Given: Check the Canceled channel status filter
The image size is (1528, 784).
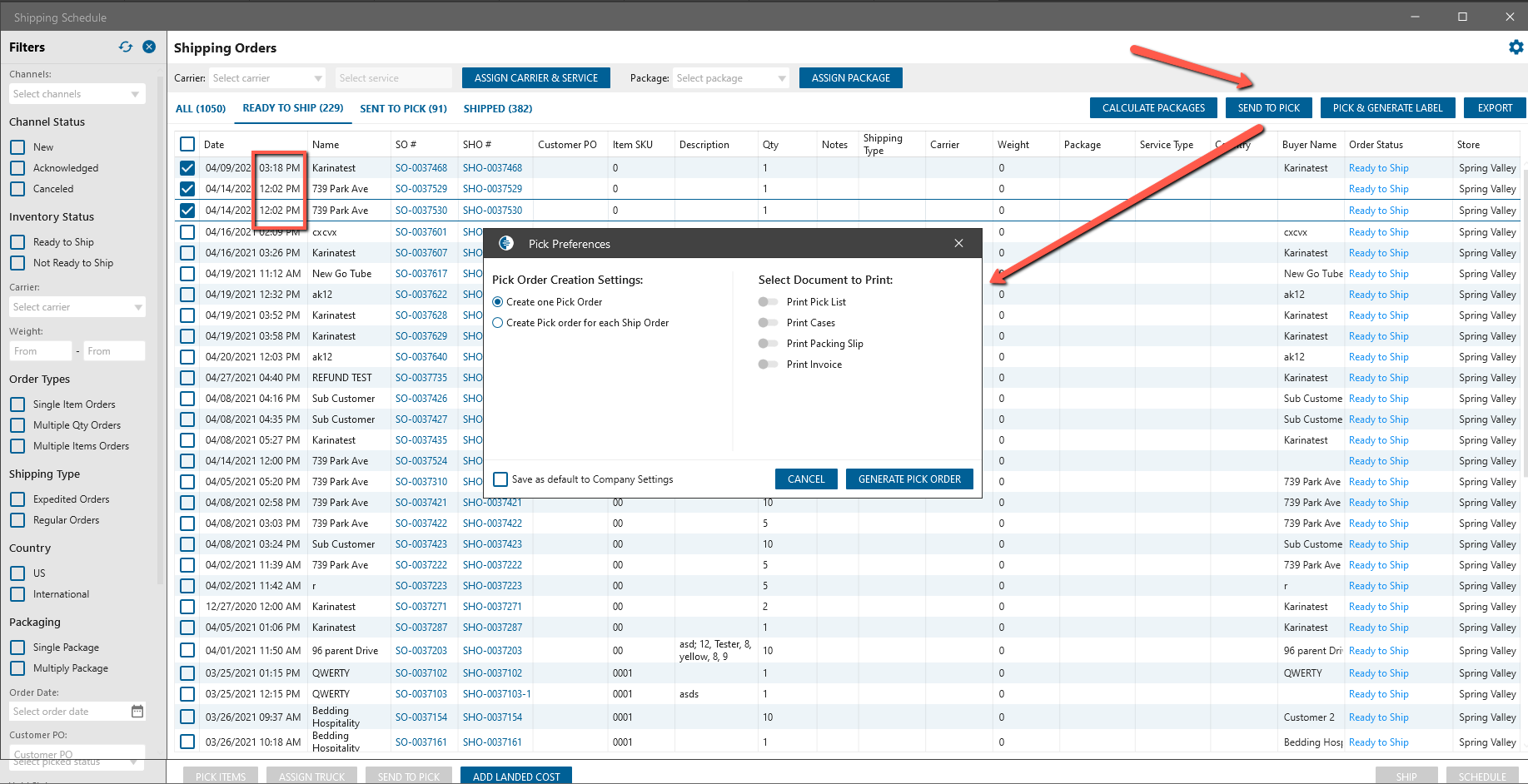Looking at the screenshot, I should tap(17, 189).
